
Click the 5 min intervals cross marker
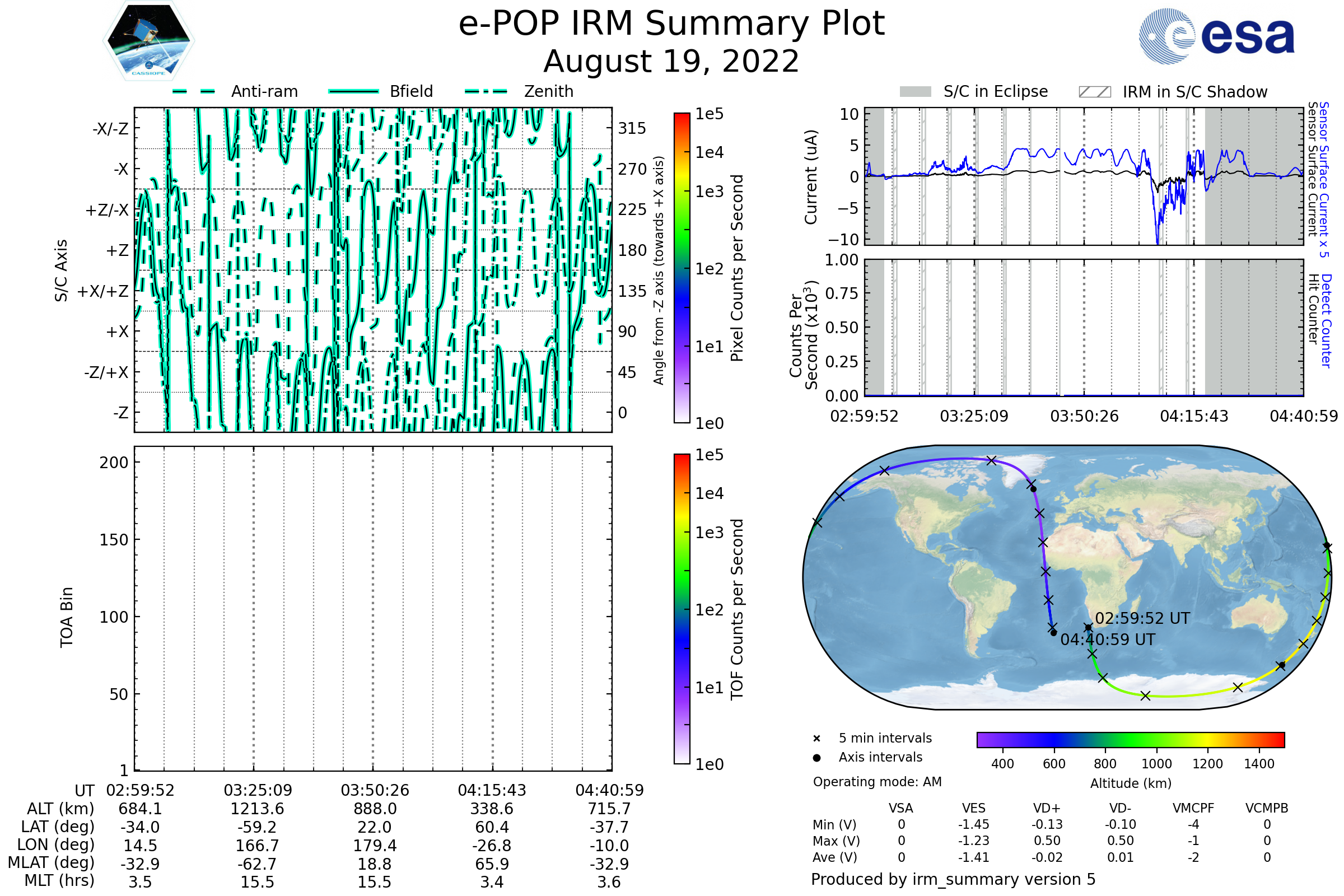[816, 739]
